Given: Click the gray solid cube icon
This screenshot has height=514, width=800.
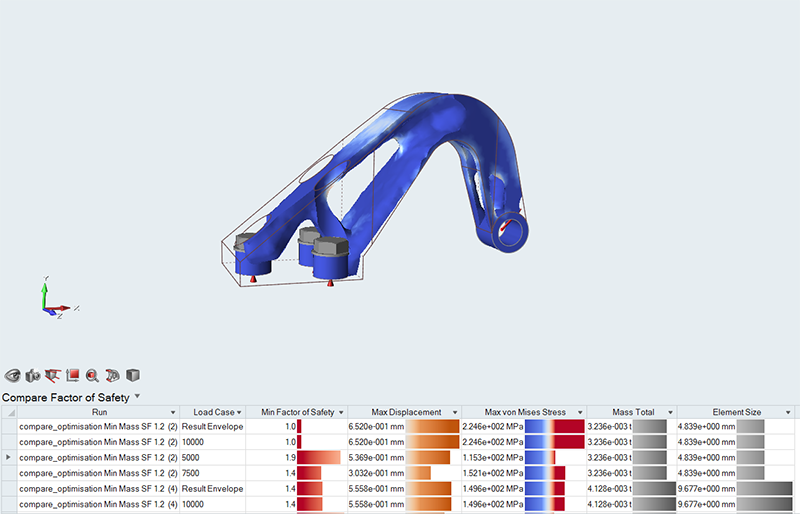Looking at the screenshot, I should click(x=132, y=376).
